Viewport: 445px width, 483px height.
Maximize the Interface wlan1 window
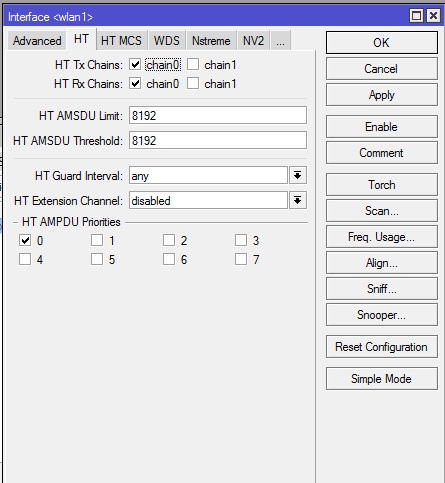[x=416, y=16]
